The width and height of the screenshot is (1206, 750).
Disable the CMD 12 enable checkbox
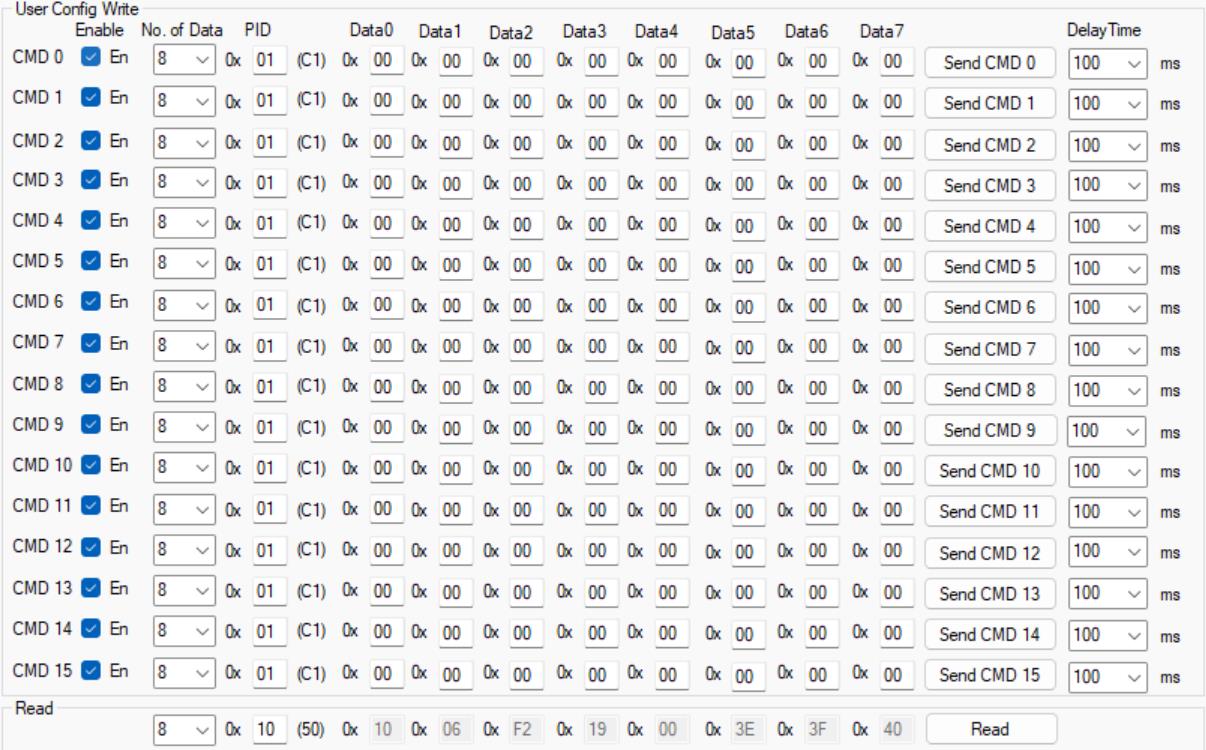click(x=90, y=548)
